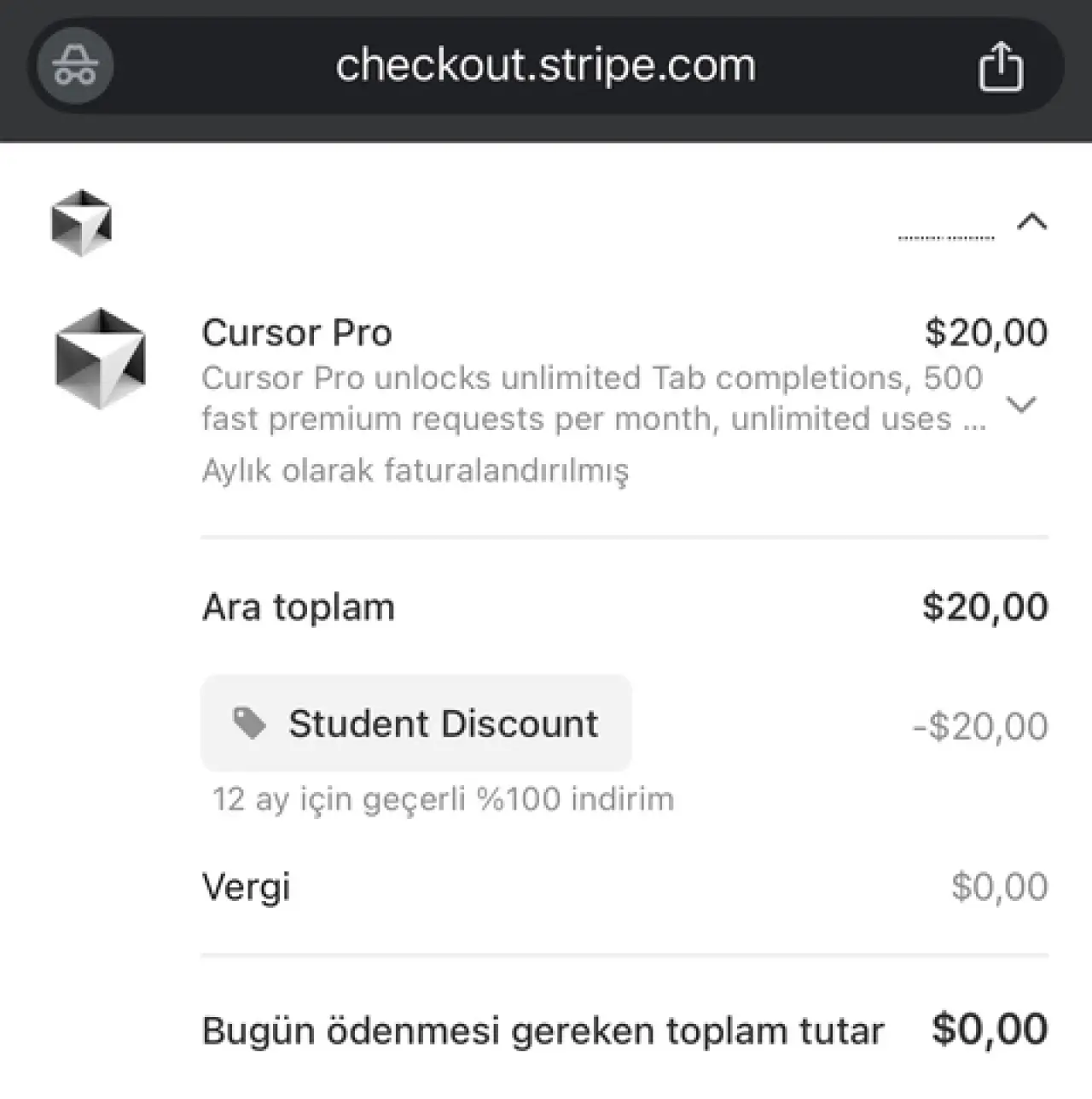Click the tag icon beside Student Discount
The height and width of the screenshot is (1099, 1092).
[x=249, y=724]
